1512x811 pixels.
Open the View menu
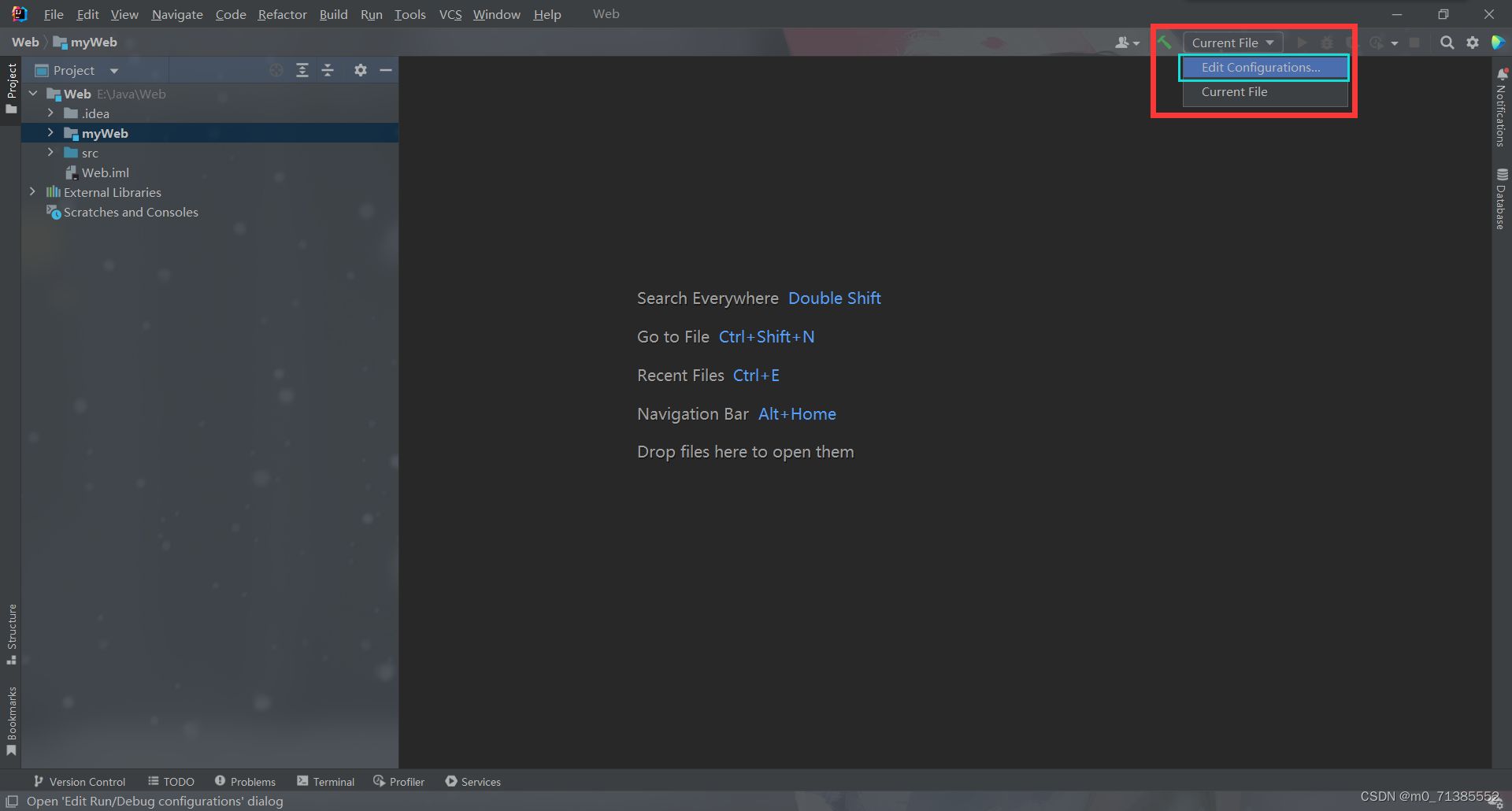pos(124,14)
